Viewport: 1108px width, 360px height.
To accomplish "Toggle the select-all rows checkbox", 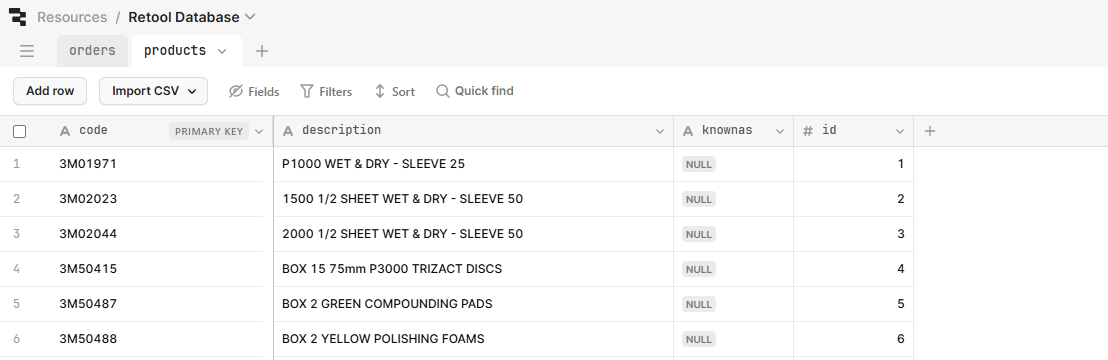I will pos(20,132).
